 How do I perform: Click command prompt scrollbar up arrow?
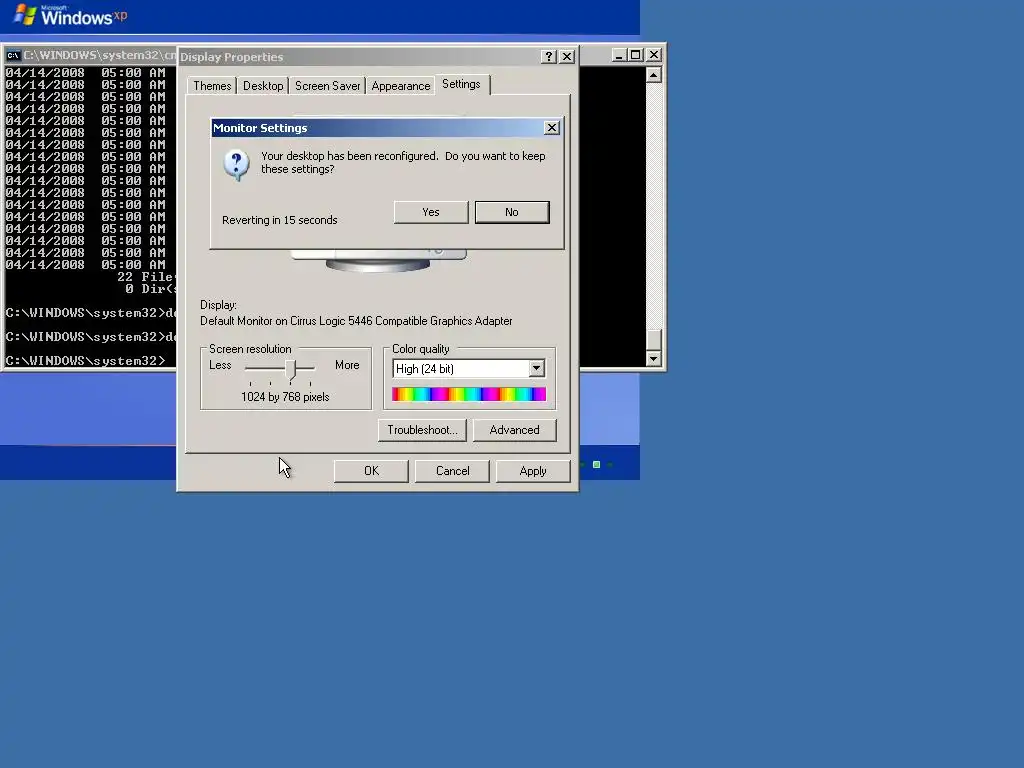654,75
